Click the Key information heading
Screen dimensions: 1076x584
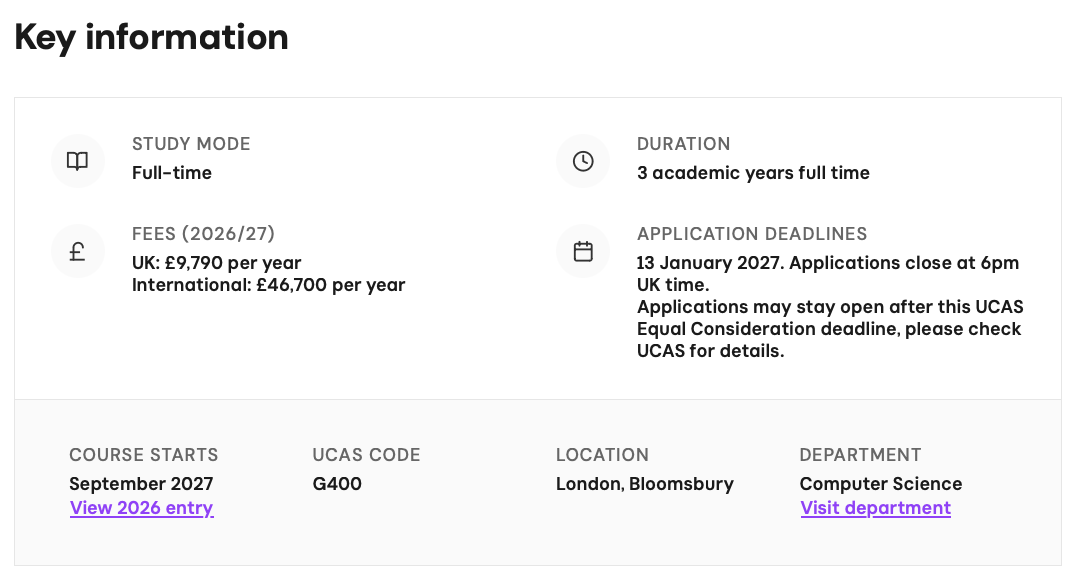tap(151, 37)
